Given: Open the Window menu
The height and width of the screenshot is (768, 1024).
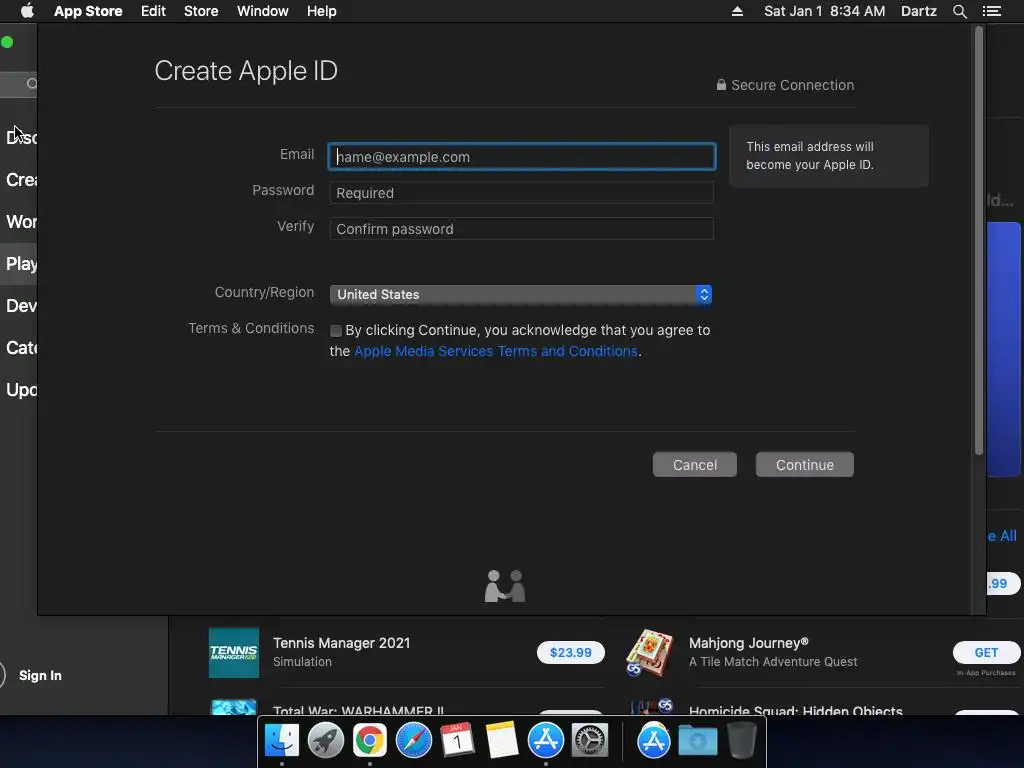Looking at the screenshot, I should click(263, 11).
